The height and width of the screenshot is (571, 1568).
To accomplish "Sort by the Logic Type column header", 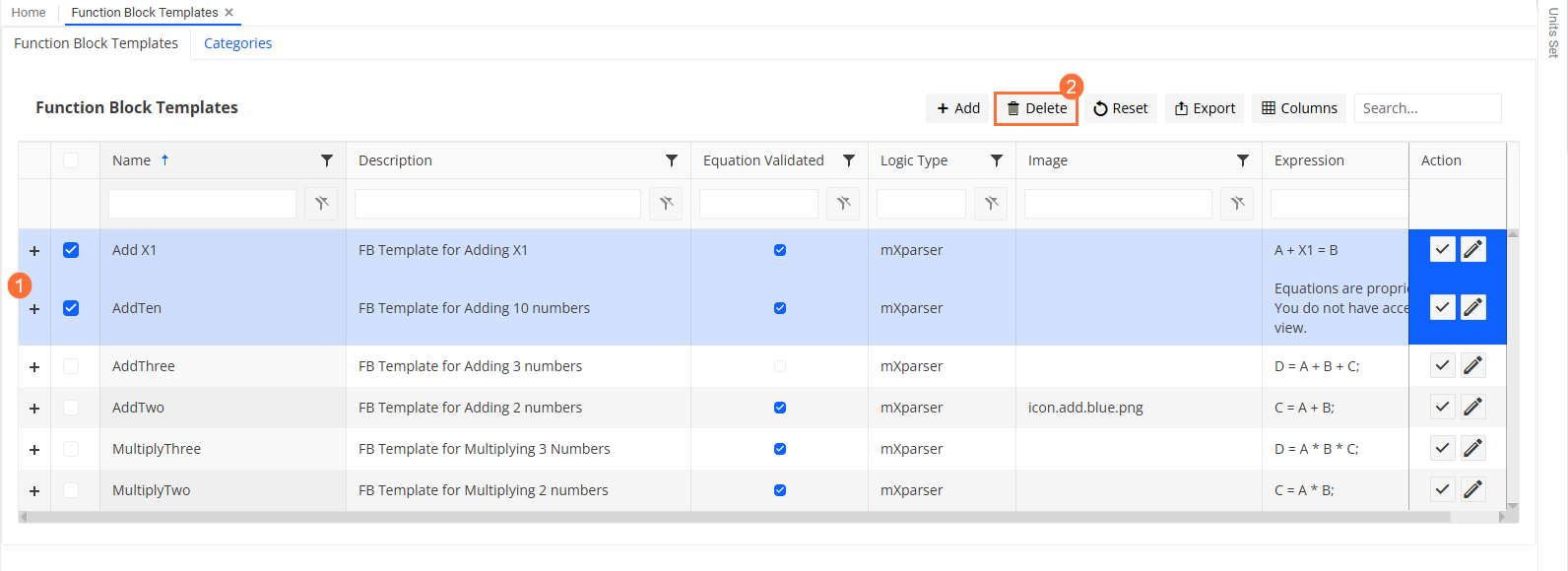I will [914, 160].
